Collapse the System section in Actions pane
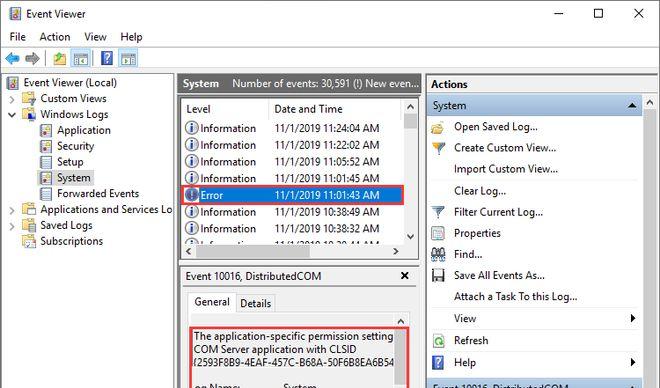Image resolution: width=660 pixels, height=388 pixels. tap(632, 105)
